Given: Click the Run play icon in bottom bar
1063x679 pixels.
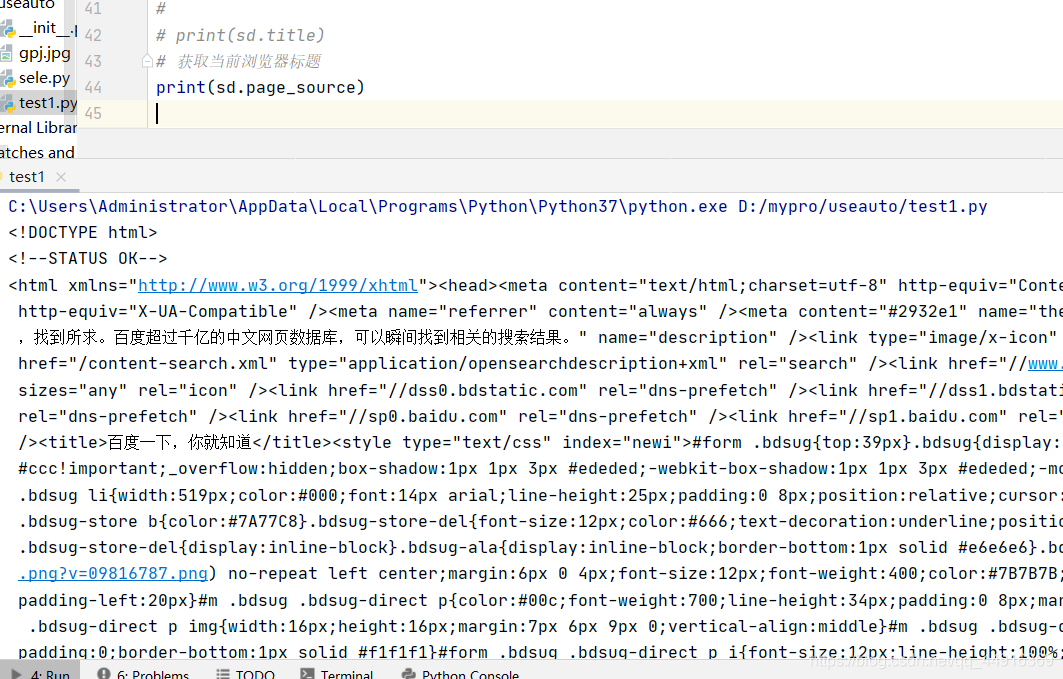Looking at the screenshot, I should (x=16, y=674).
